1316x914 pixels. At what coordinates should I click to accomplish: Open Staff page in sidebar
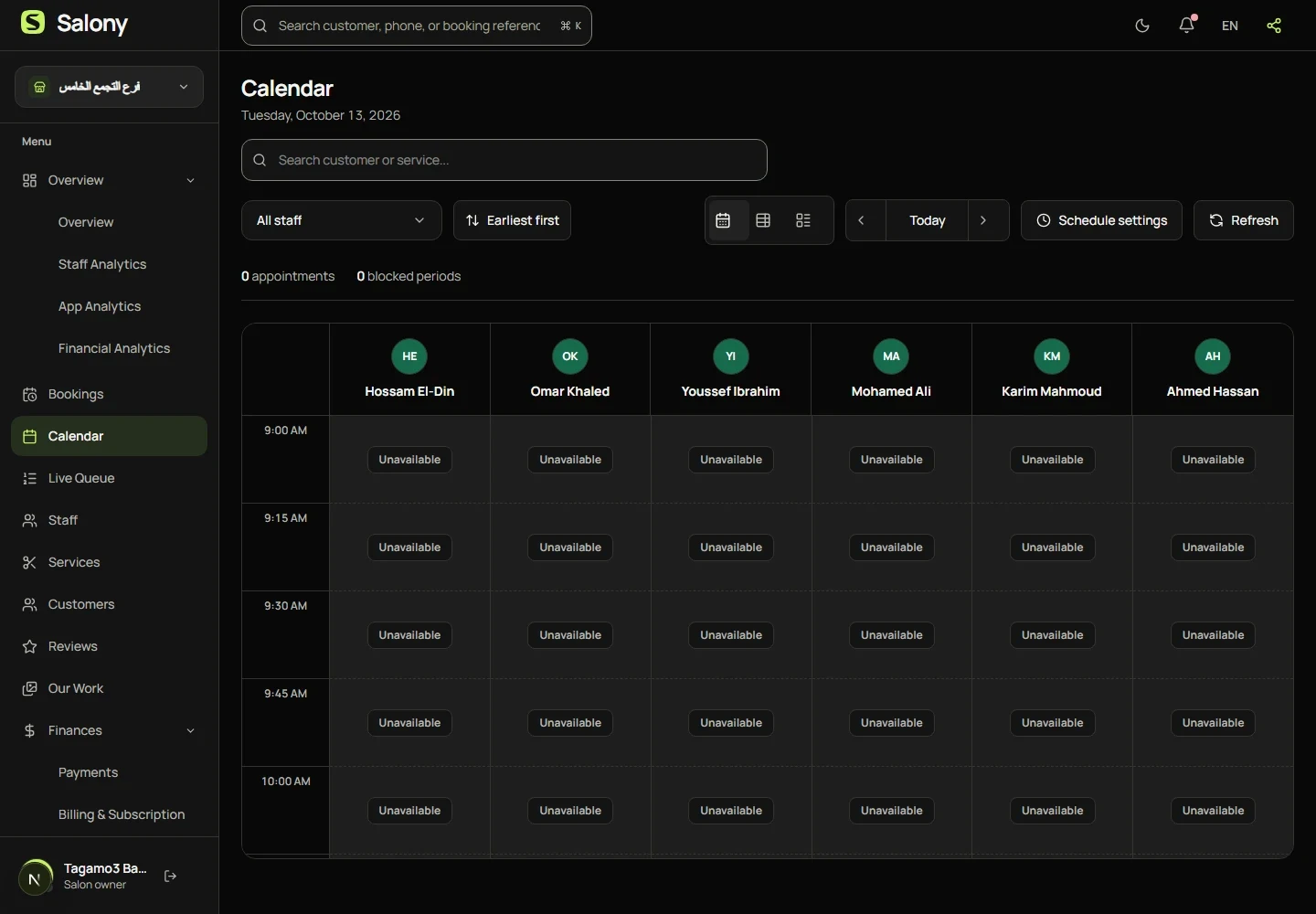click(x=109, y=520)
